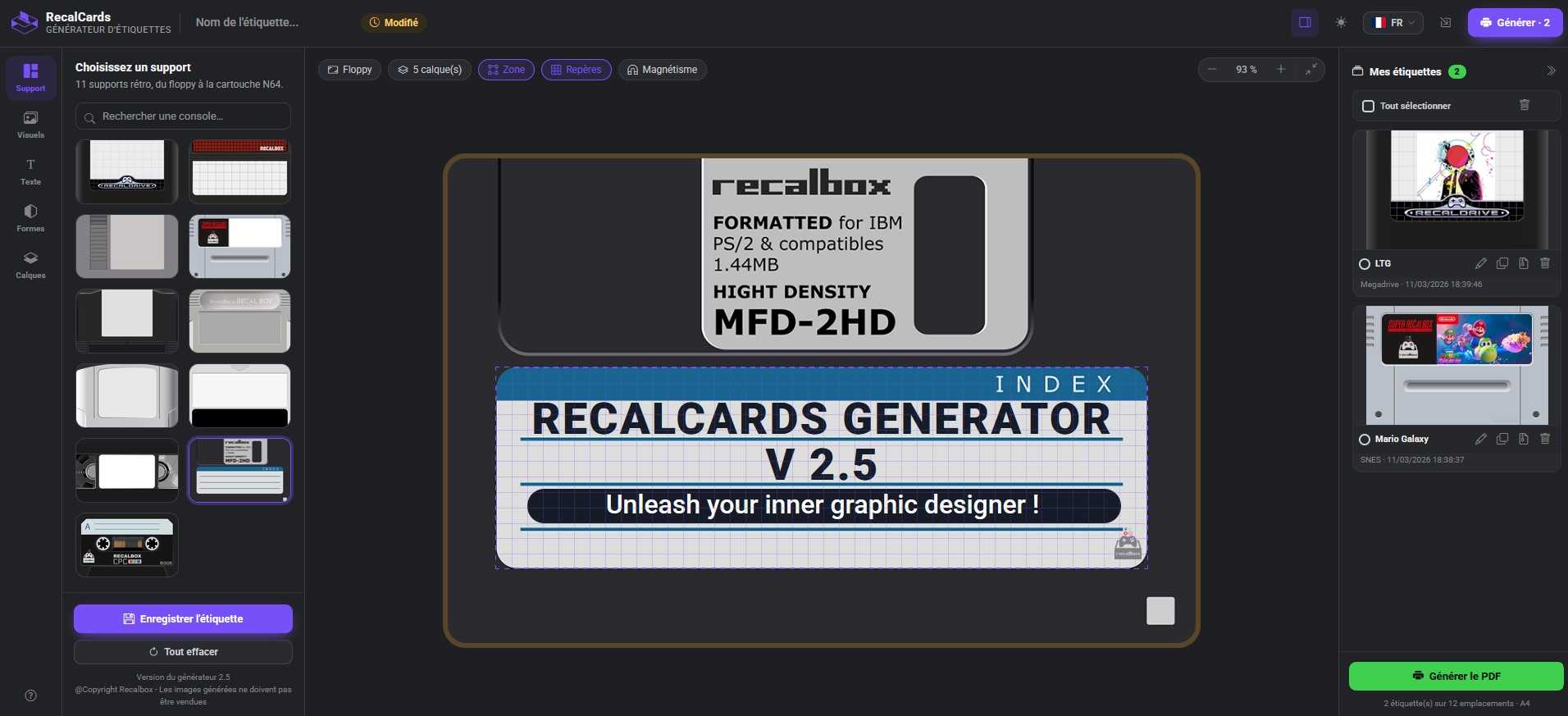
Task: Click 'Enregistrer l'étiquette' save button
Action: coord(183,618)
